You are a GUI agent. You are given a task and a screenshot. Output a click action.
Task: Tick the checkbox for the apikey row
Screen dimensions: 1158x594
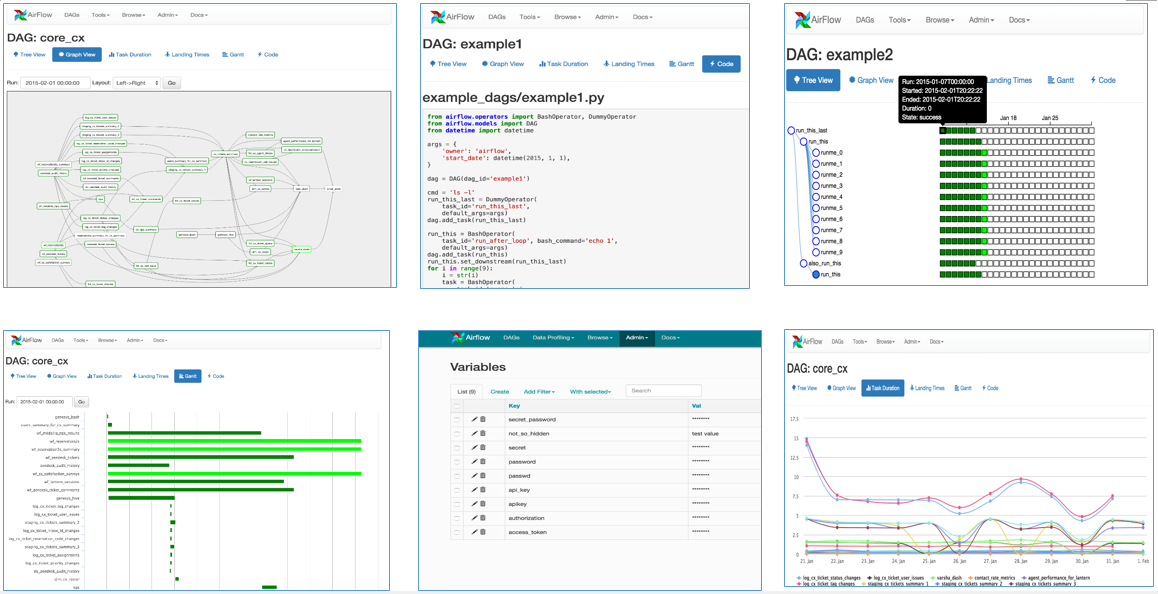(456, 503)
